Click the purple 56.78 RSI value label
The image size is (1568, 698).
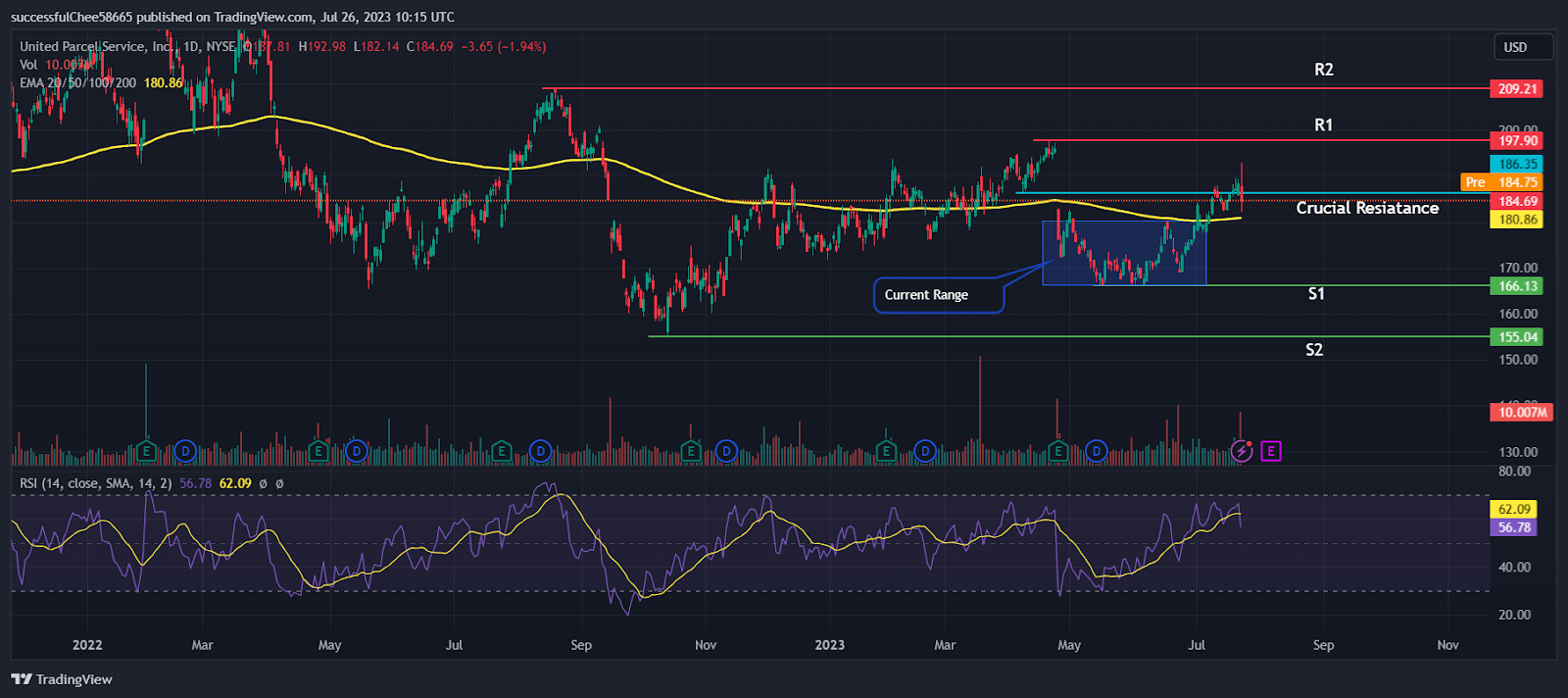tap(1513, 527)
